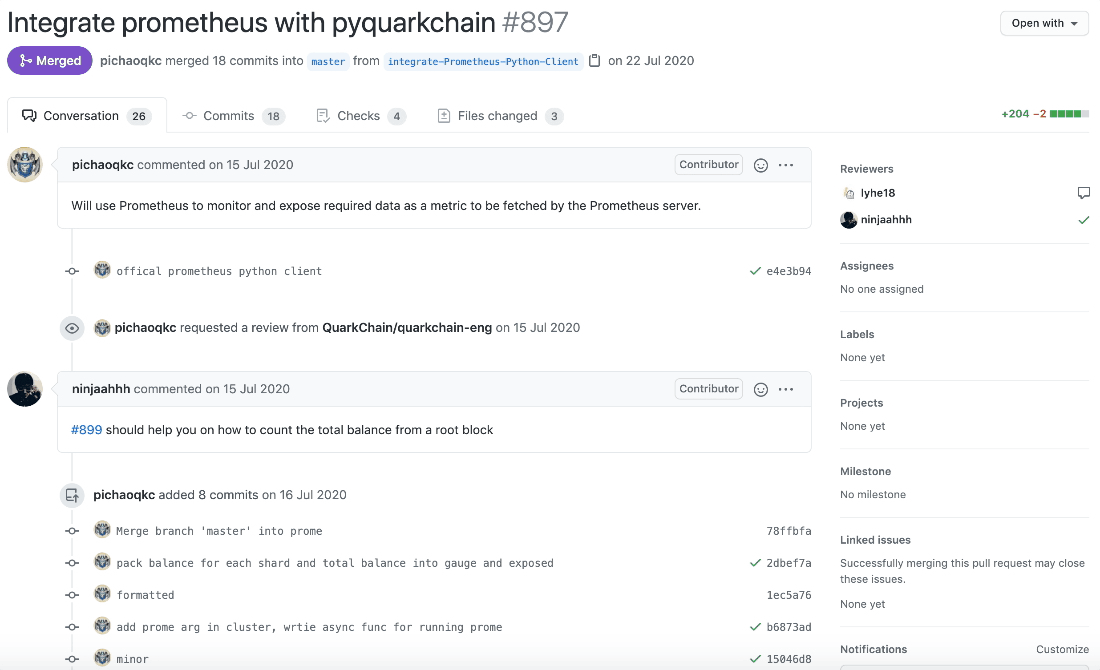1100x670 pixels.
Task: Click the 'Linked issues' heading
Action: (x=876, y=540)
